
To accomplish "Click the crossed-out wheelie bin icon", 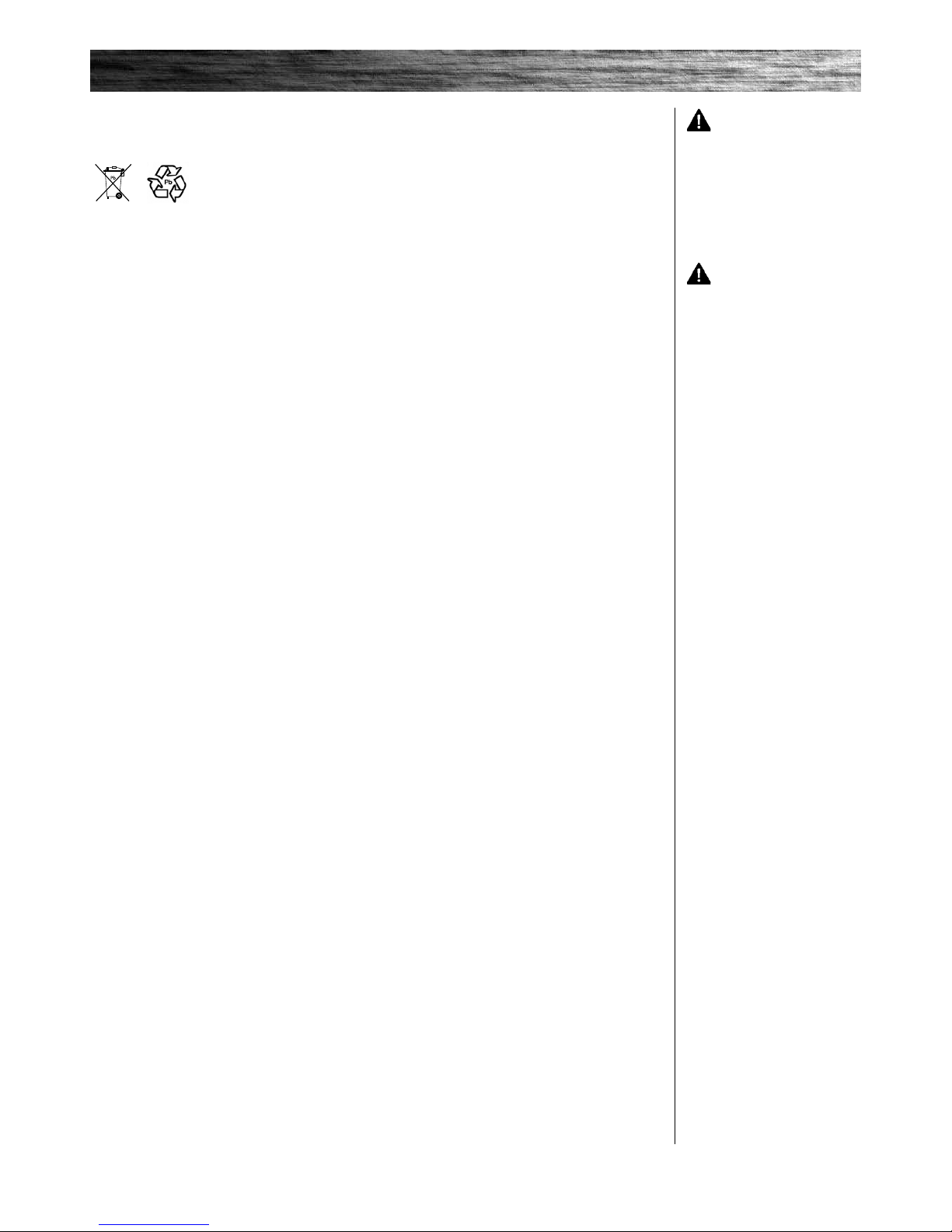I will [x=113, y=183].
